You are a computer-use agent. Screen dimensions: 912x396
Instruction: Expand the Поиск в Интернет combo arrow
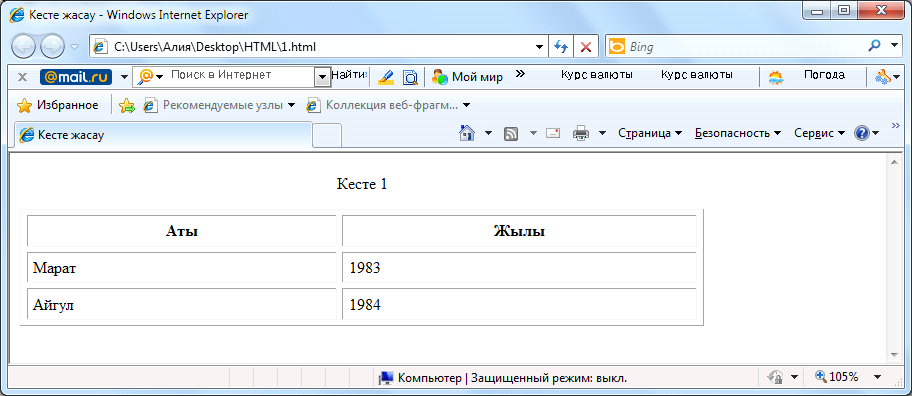pos(322,77)
